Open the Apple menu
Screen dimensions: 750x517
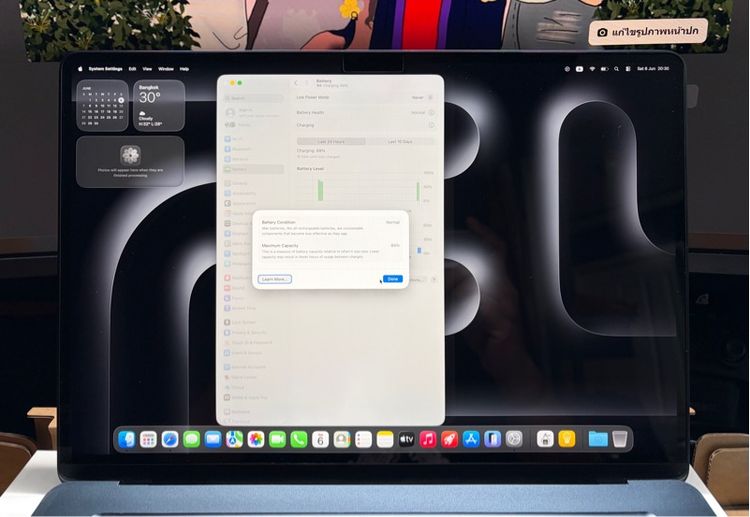pyautogui.click(x=80, y=69)
